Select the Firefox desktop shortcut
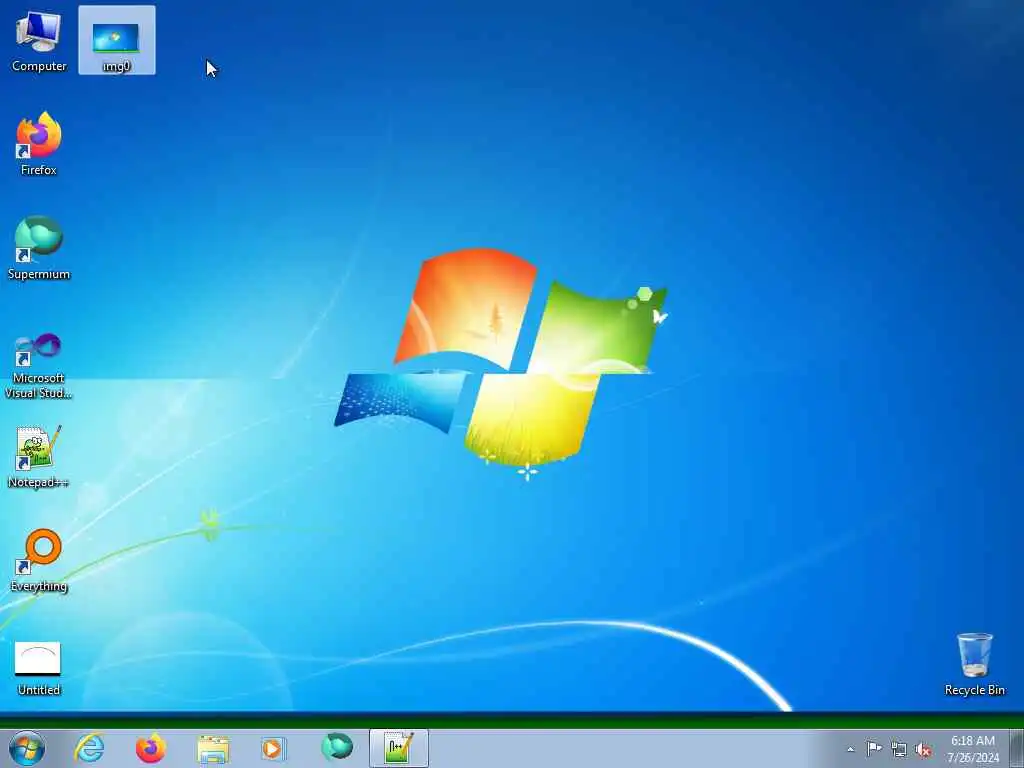The width and height of the screenshot is (1024, 768). [x=39, y=144]
